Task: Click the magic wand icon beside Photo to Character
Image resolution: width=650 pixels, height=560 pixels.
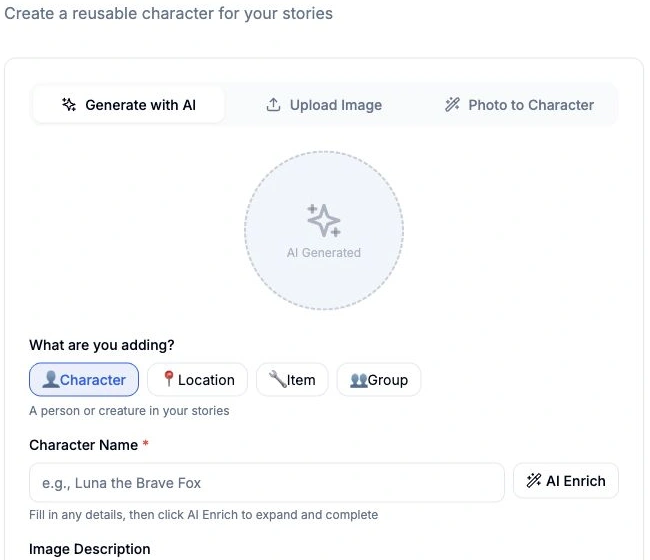Action: point(452,104)
